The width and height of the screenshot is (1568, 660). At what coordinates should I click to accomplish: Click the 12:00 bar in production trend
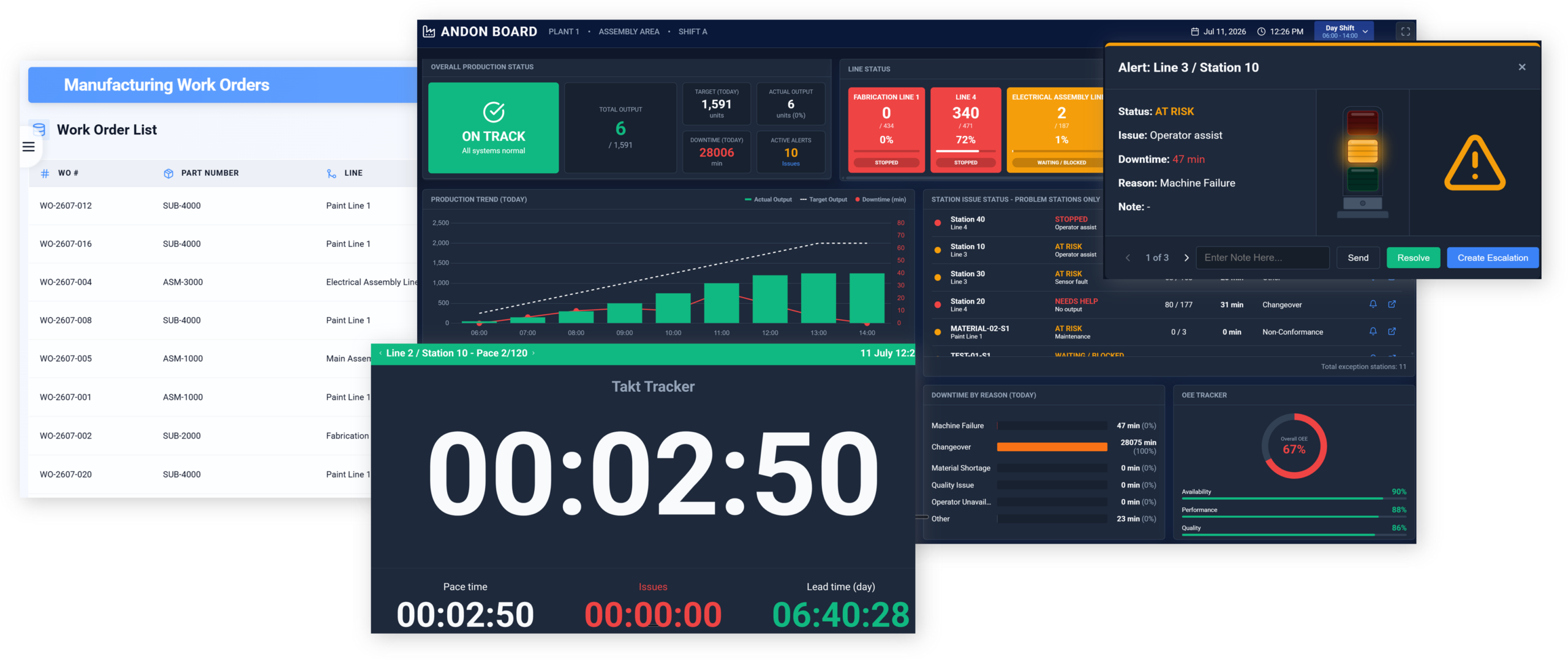770,299
